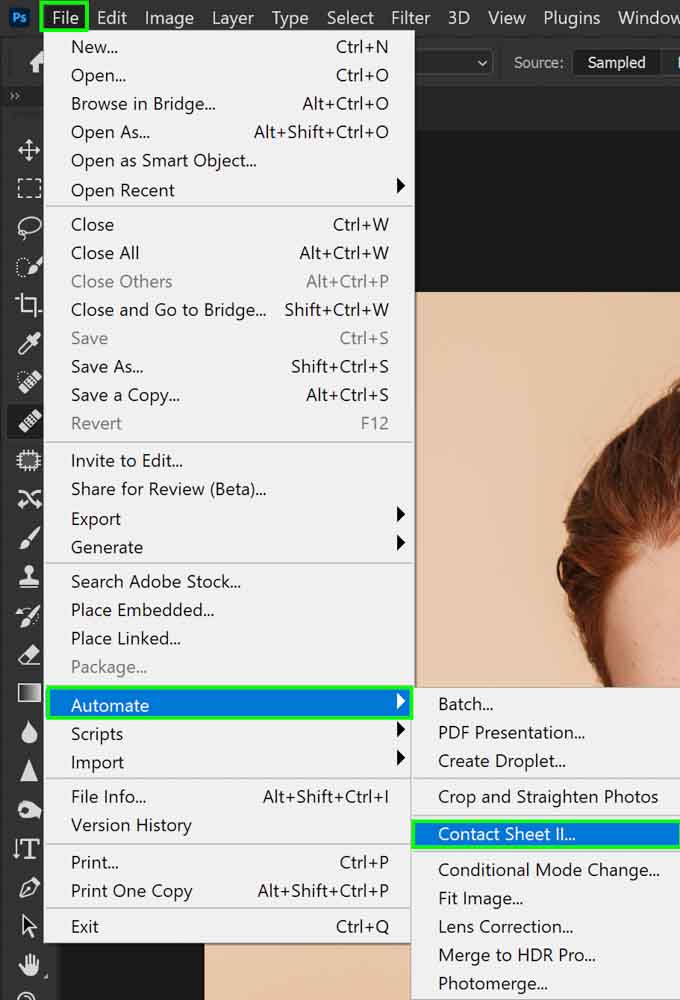The width and height of the screenshot is (680, 1000).
Task: Choose the Eyedropper tool
Action: tap(28, 344)
